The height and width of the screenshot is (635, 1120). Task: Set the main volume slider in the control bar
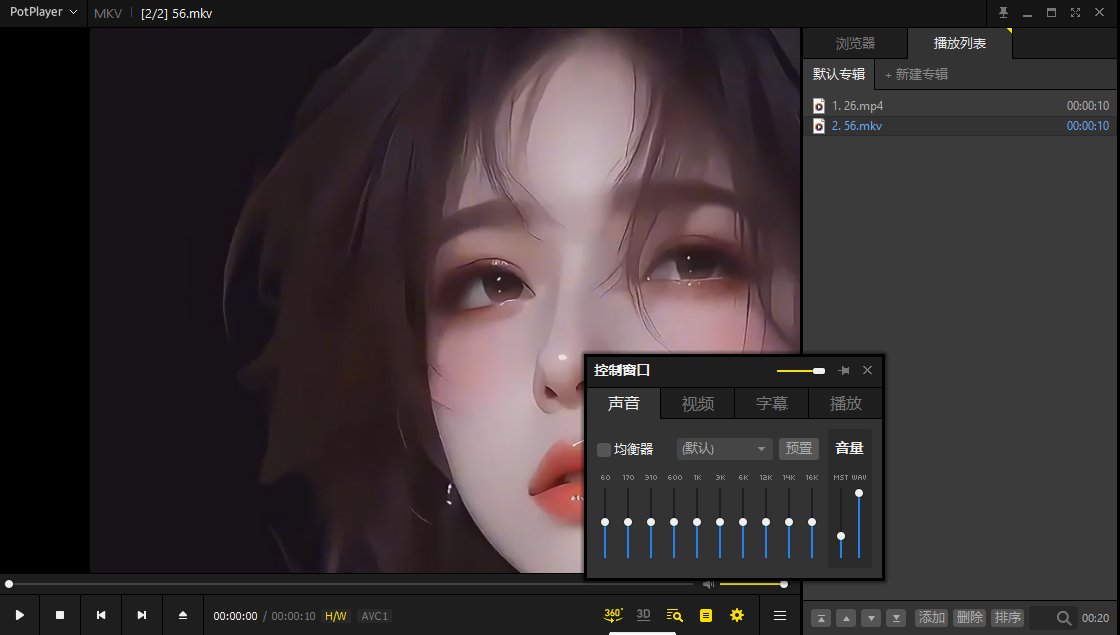point(754,584)
